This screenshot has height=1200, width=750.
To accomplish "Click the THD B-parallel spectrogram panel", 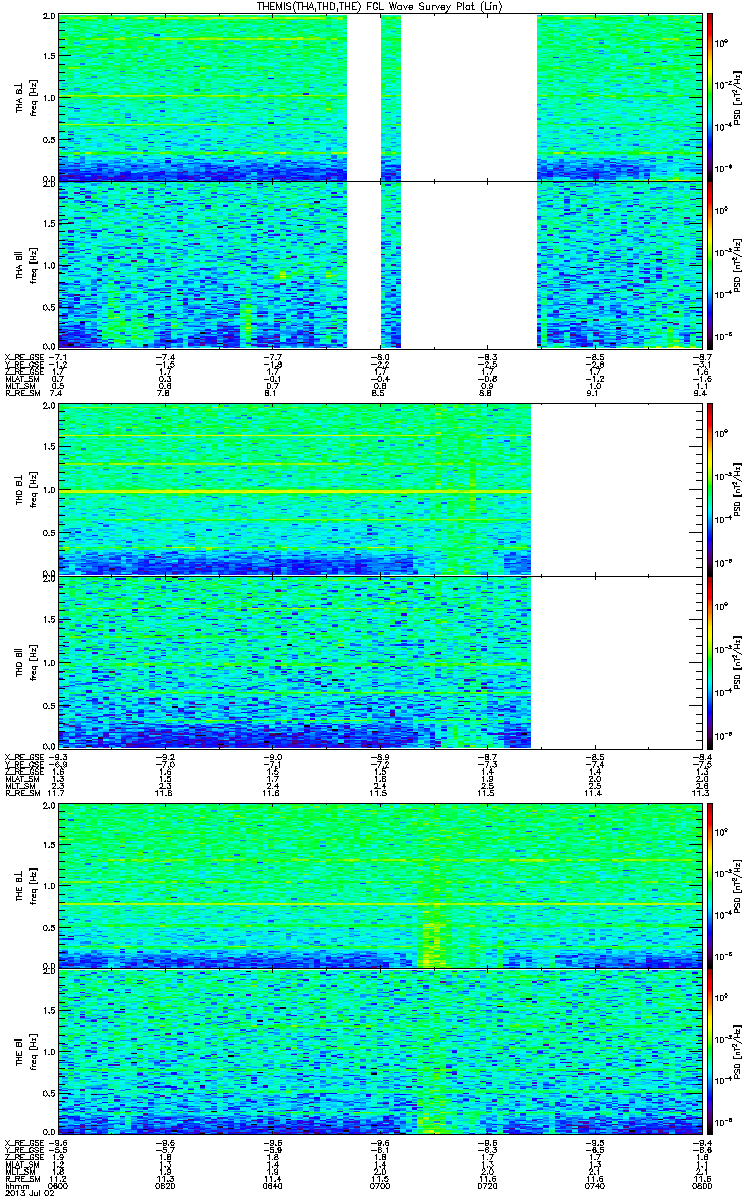I will click(378, 662).
